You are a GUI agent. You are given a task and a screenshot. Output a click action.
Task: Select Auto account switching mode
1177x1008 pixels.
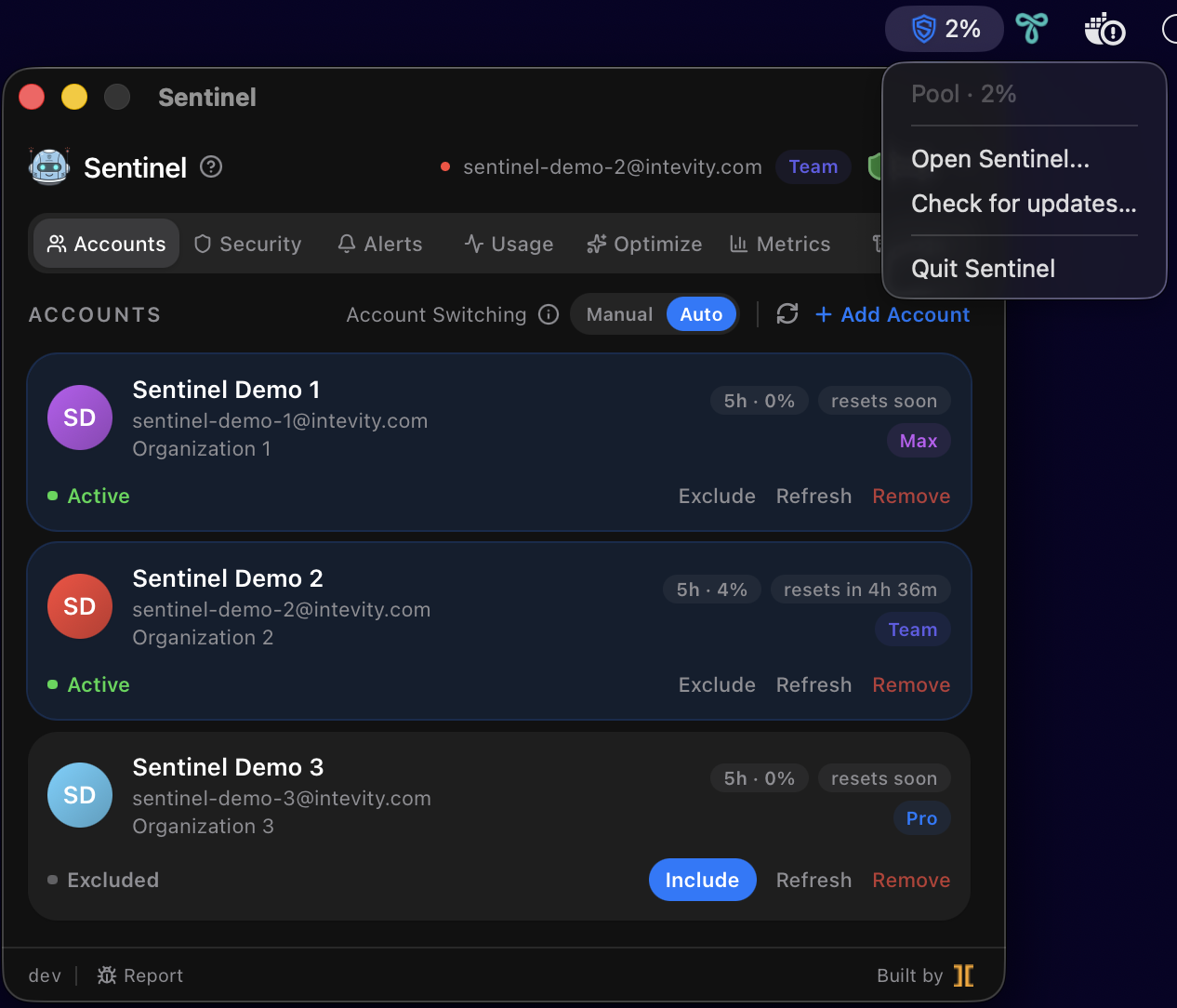701,314
